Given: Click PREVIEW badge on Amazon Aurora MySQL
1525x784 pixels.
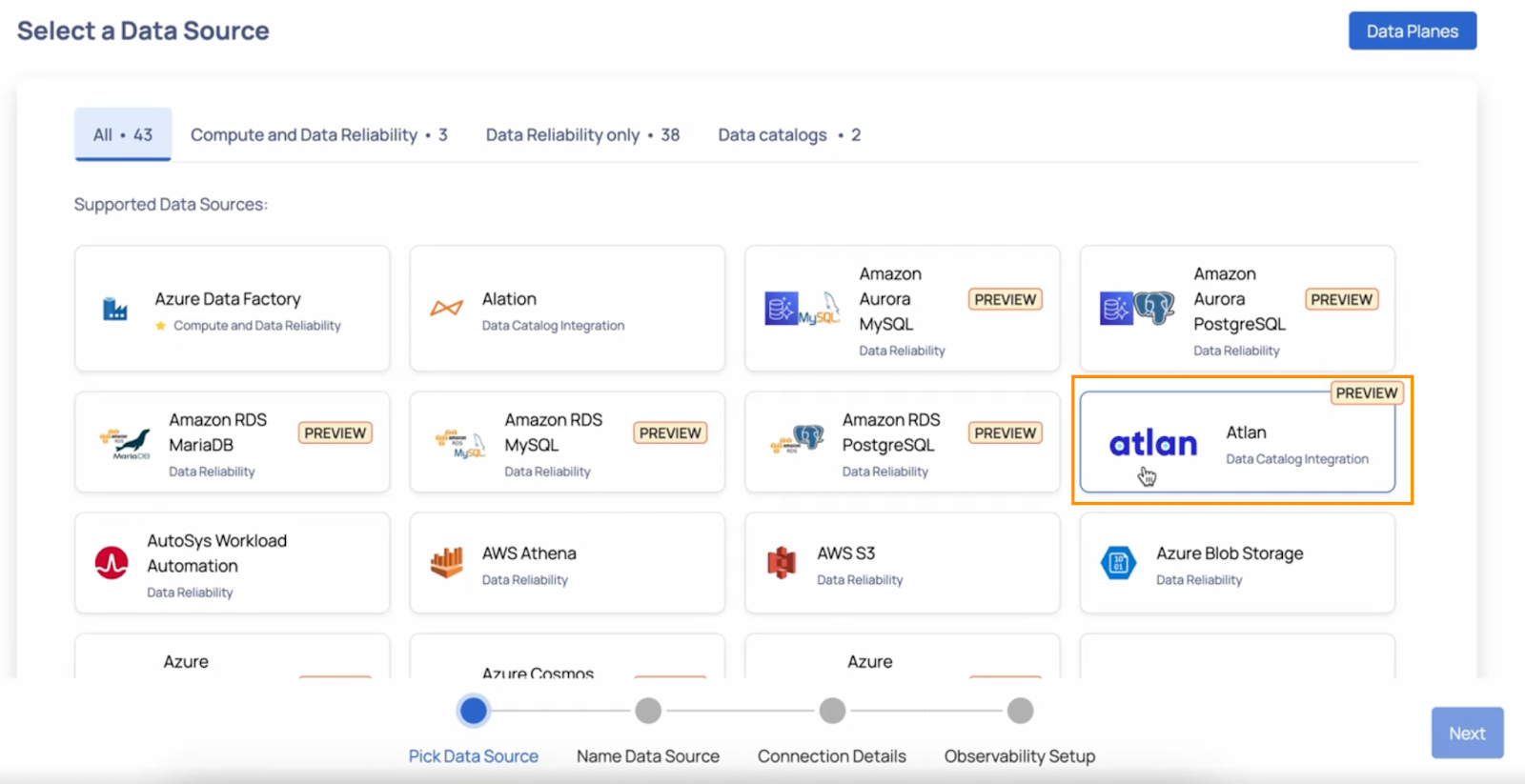Looking at the screenshot, I should point(1005,299).
